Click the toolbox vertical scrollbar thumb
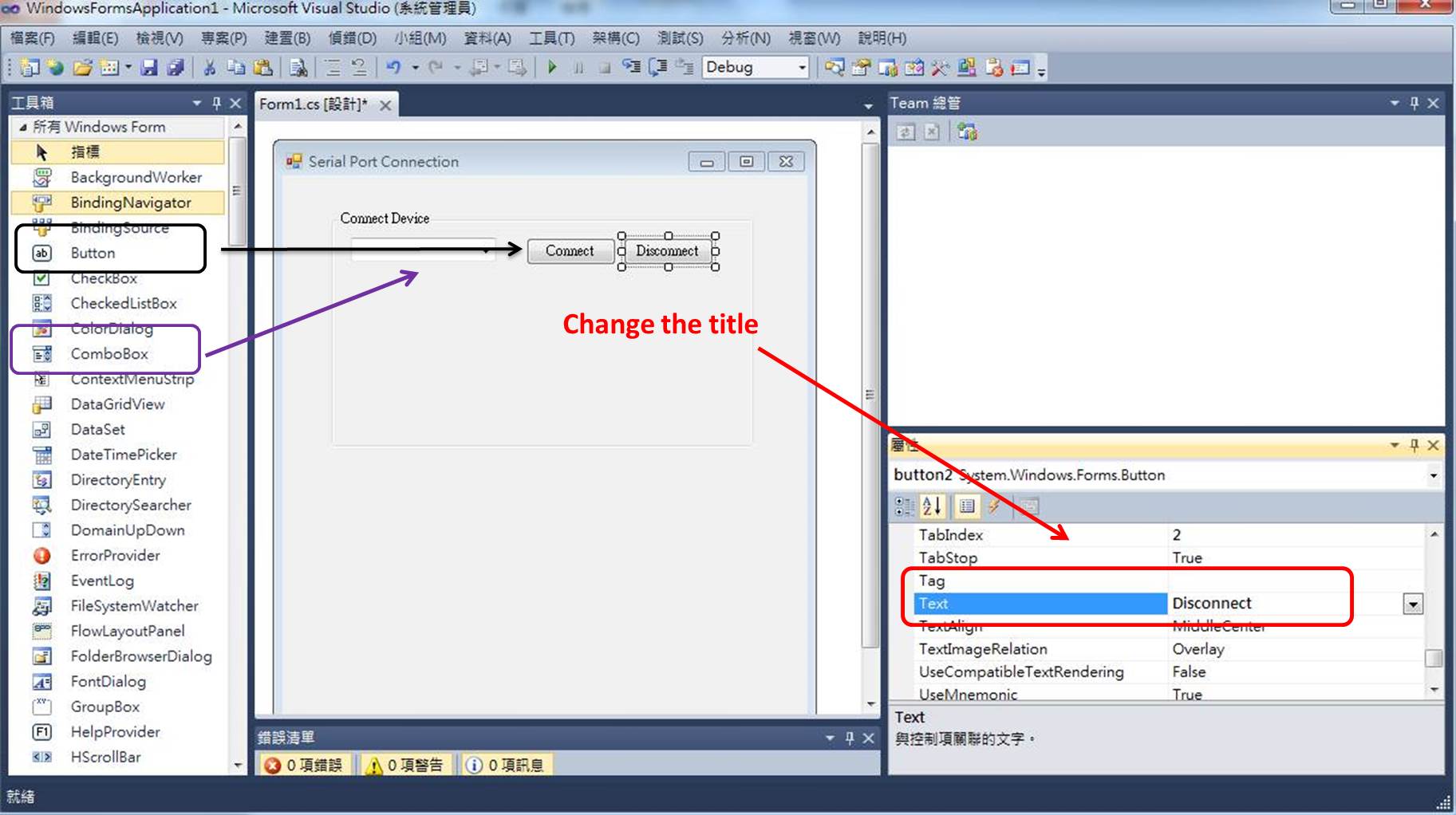This screenshot has height=815, width=1456. (236, 191)
